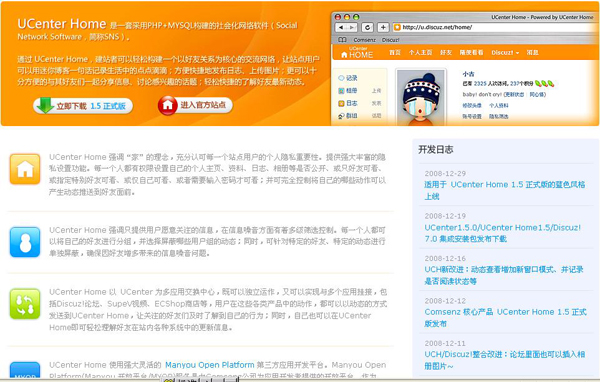Click the green exchange arrows icon

point(25,304)
